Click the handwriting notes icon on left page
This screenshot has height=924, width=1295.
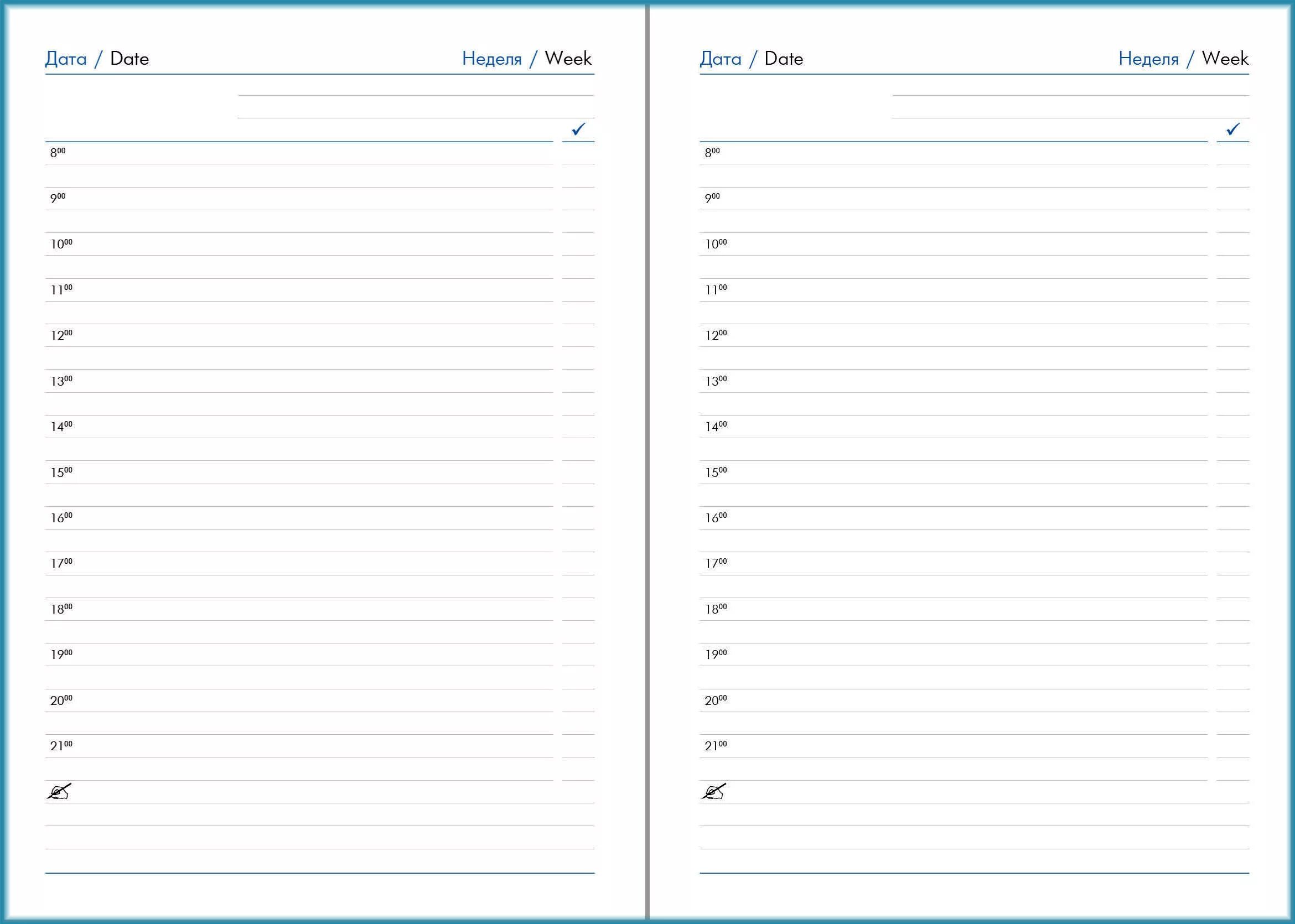(x=59, y=791)
